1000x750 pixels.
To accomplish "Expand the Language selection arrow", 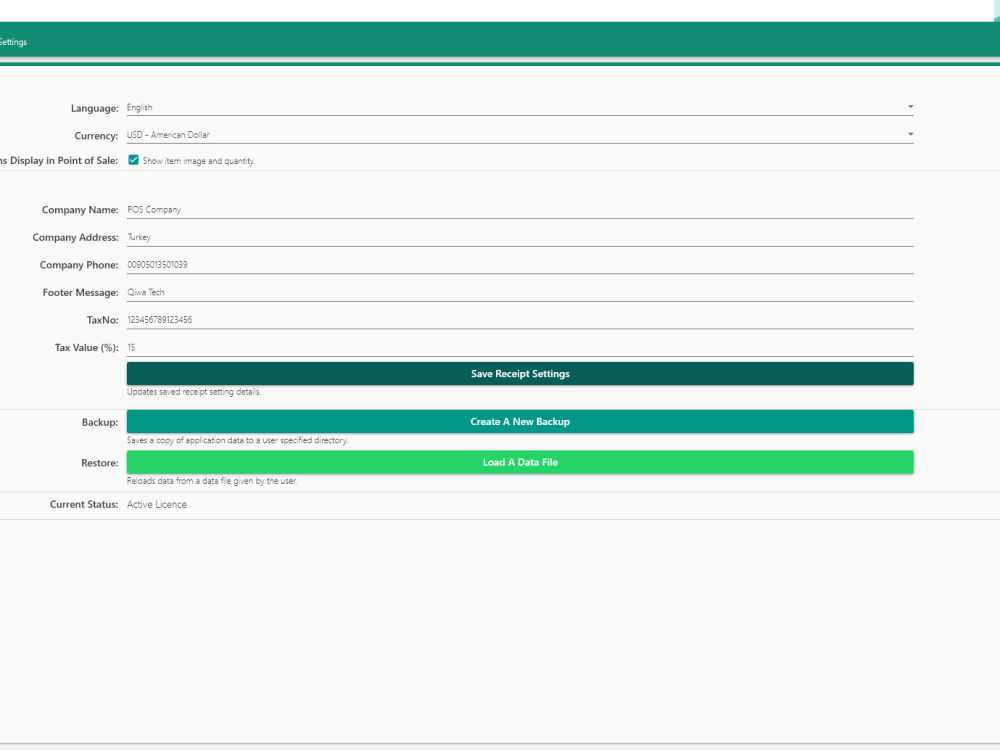I will click(909, 106).
